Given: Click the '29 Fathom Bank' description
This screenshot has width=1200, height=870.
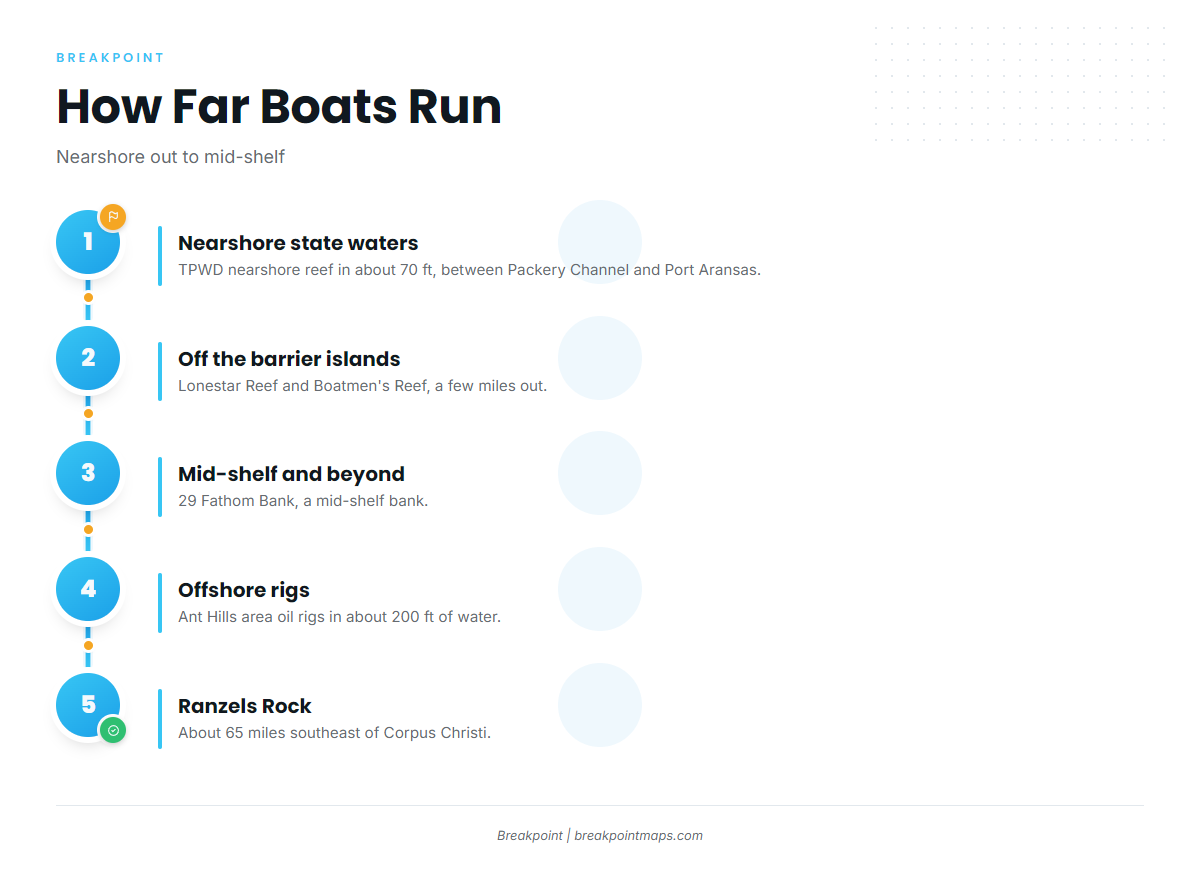Looking at the screenshot, I should click(303, 501).
